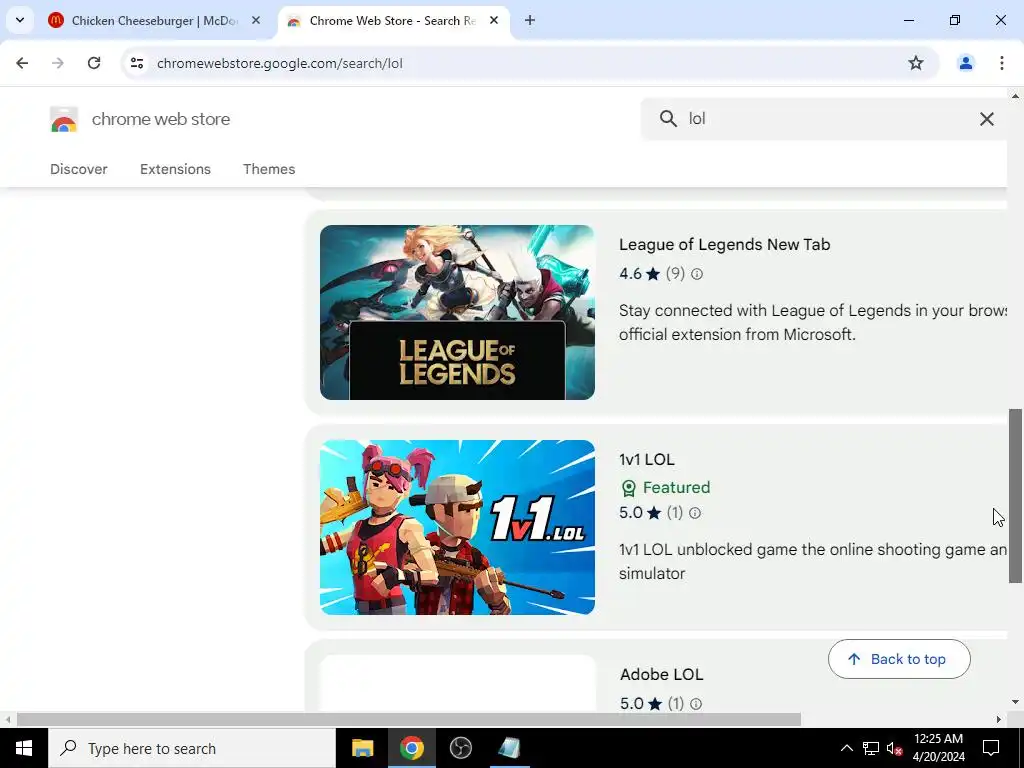Open the Themes tab
1024x768 pixels.
coord(269,169)
